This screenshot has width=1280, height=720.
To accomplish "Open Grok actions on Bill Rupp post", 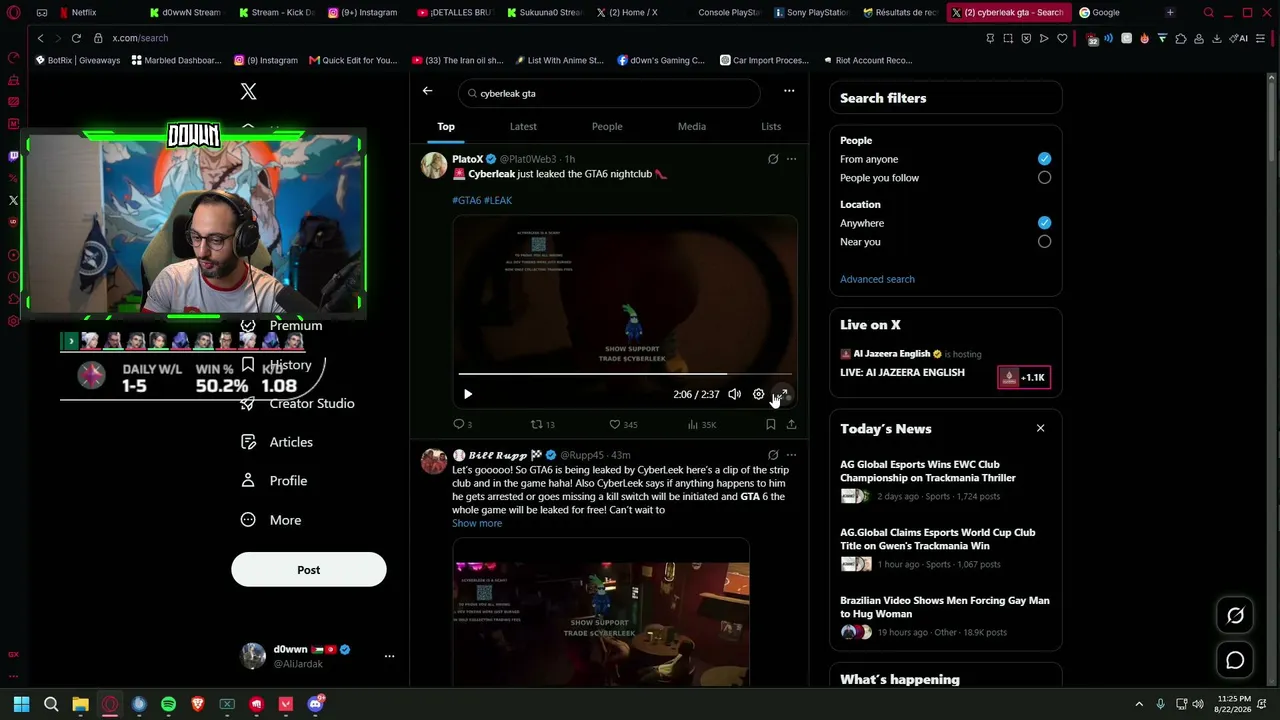I will click(x=773, y=455).
